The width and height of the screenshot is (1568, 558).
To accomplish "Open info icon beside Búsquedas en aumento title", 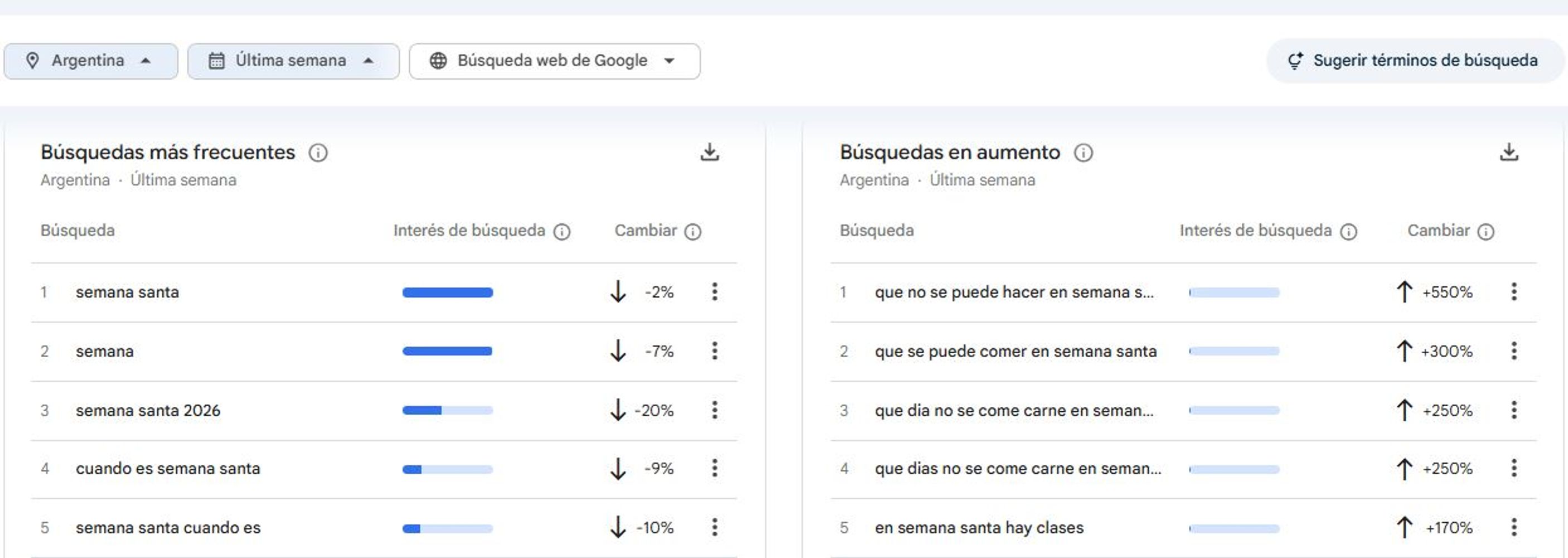I will pyautogui.click(x=1083, y=152).
